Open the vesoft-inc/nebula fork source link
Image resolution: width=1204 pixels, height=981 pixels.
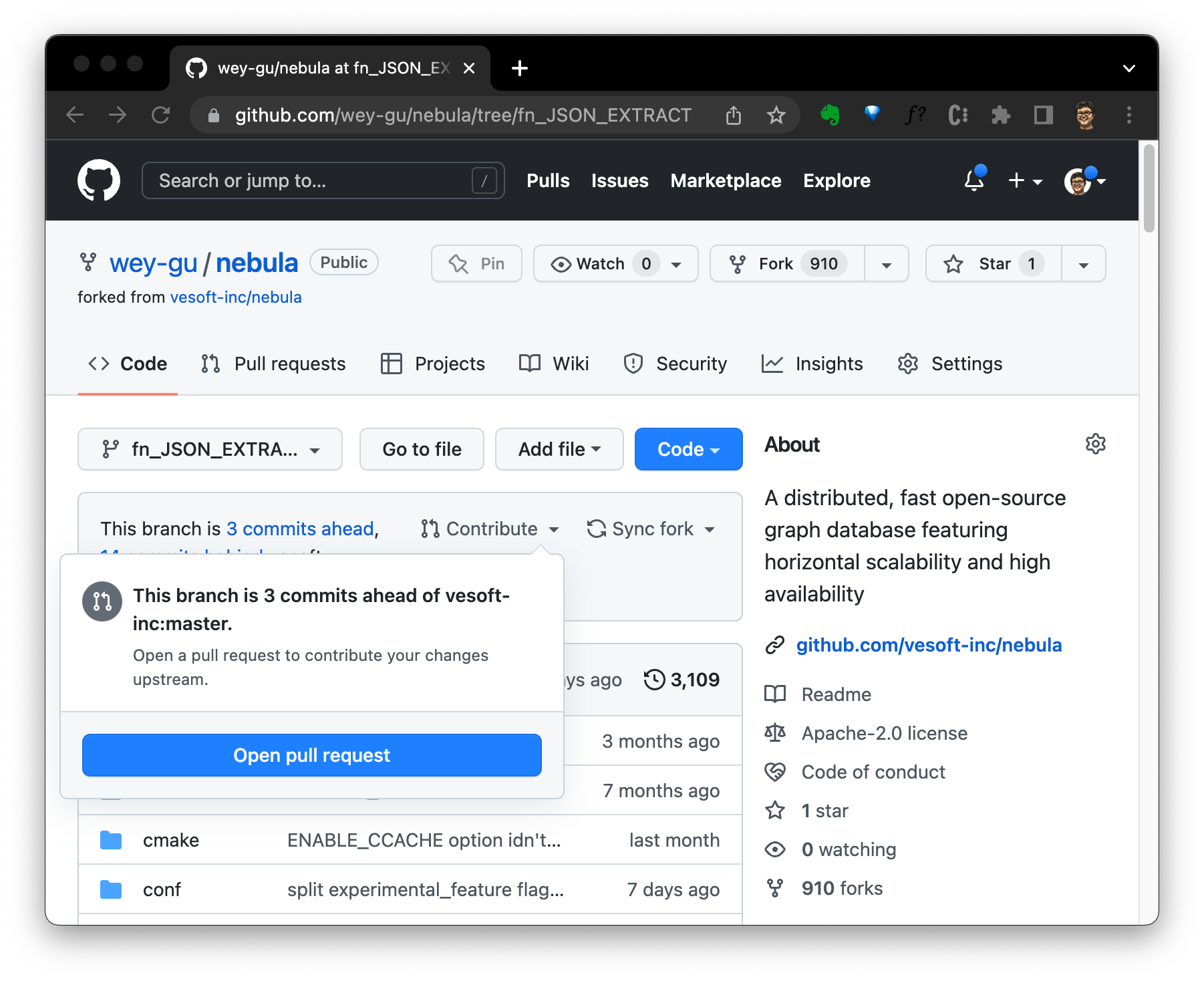(236, 297)
